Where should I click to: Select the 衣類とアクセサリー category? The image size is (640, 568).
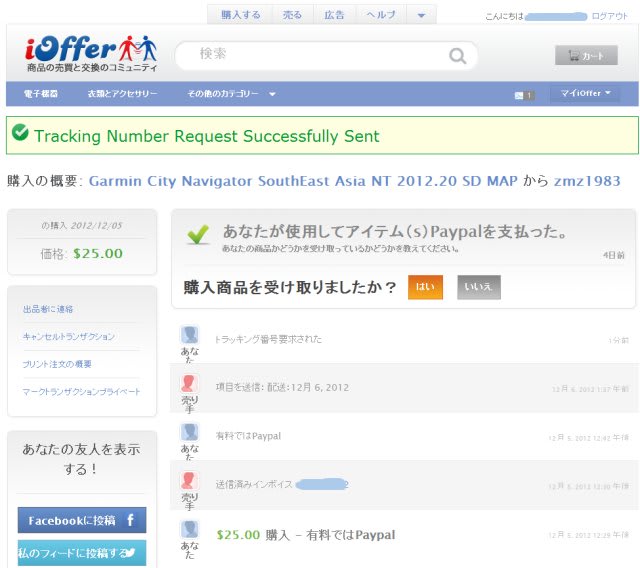click(122, 94)
